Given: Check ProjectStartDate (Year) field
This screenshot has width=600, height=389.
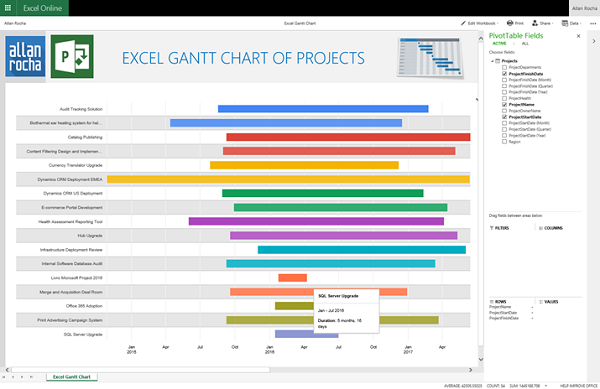Looking at the screenshot, I should coord(504,135).
